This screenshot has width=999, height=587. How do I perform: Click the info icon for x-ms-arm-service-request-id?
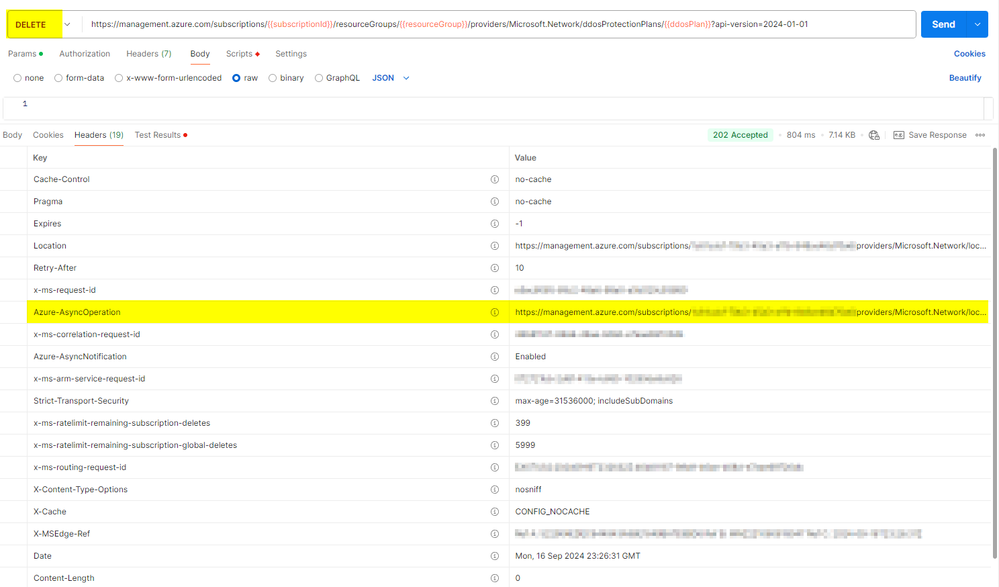point(494,379)
